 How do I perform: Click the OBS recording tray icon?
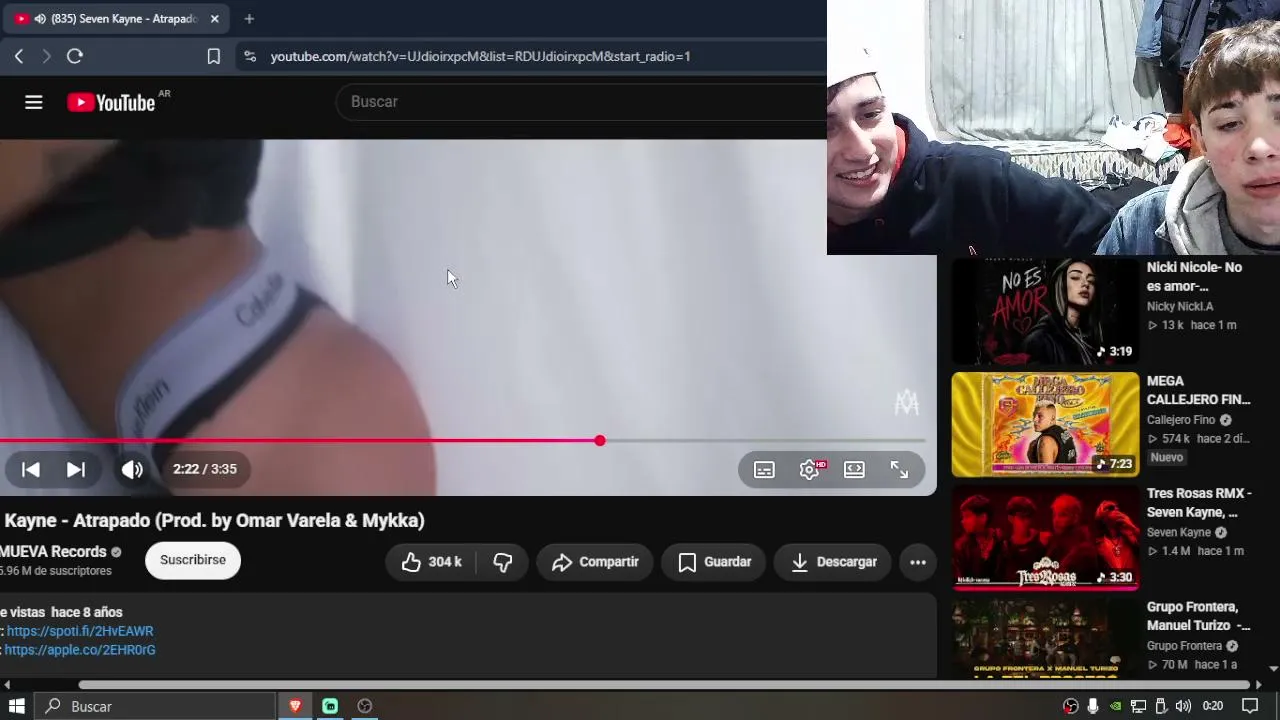tap(1071, 706)
